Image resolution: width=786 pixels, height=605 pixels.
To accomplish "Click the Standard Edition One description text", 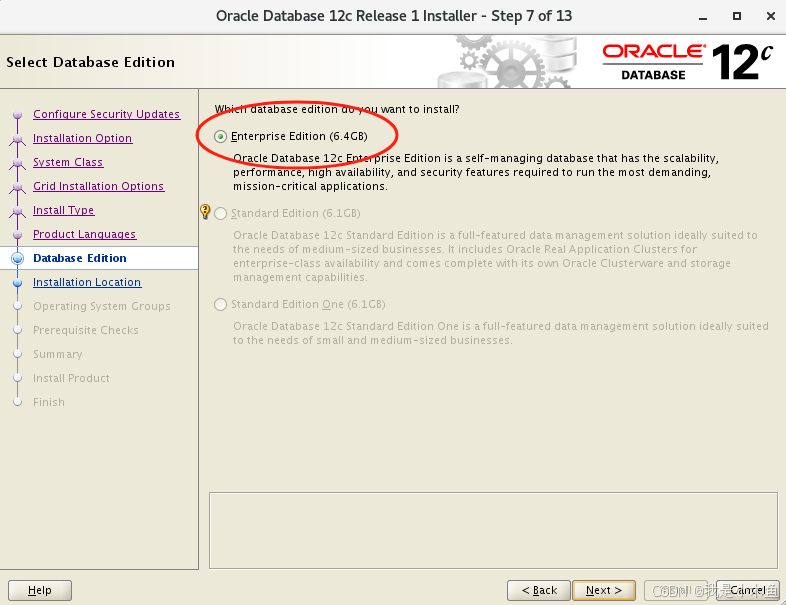I will (x=500, y=333).
